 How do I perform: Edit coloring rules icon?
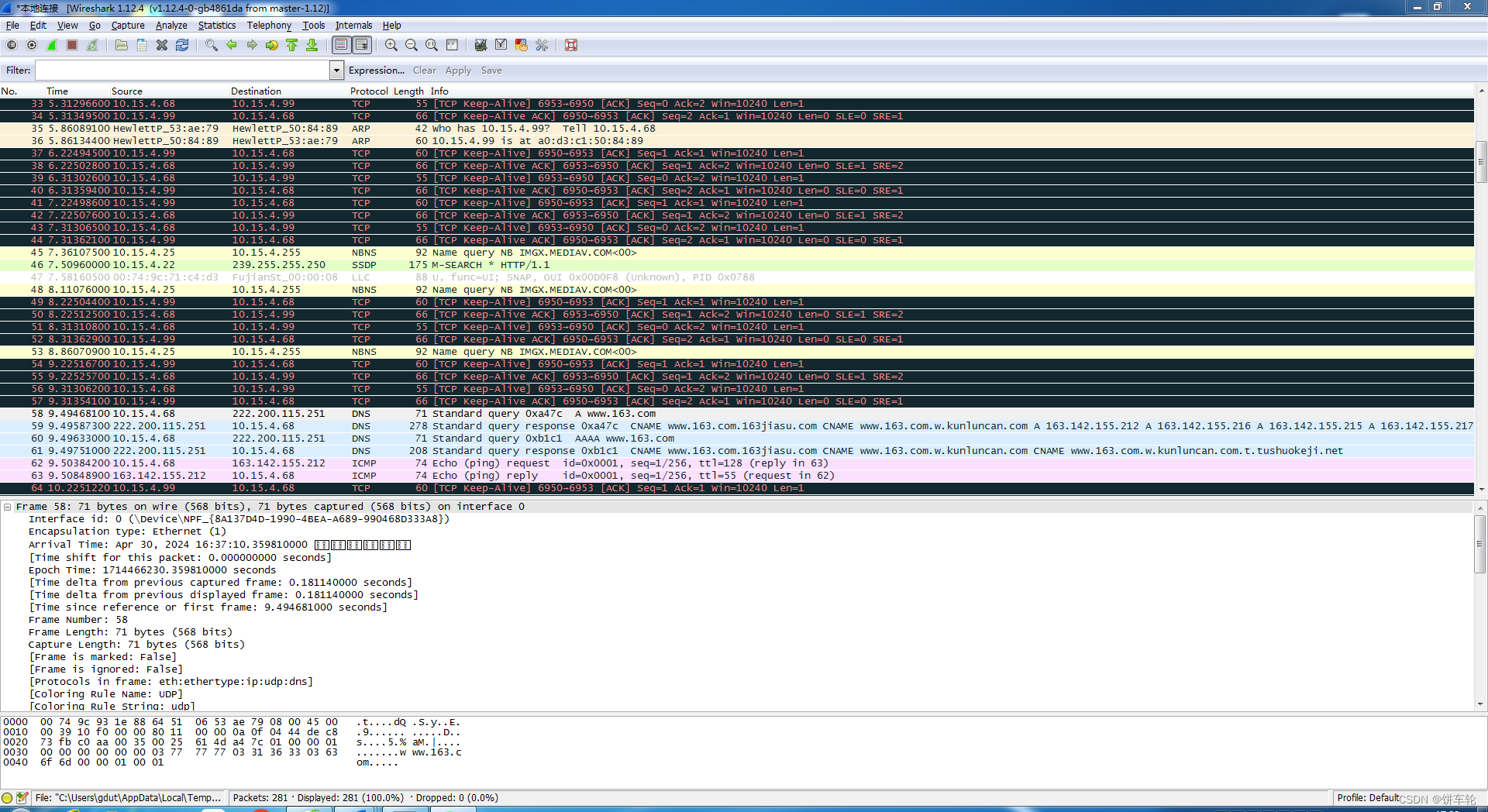[x=522, y=45]
